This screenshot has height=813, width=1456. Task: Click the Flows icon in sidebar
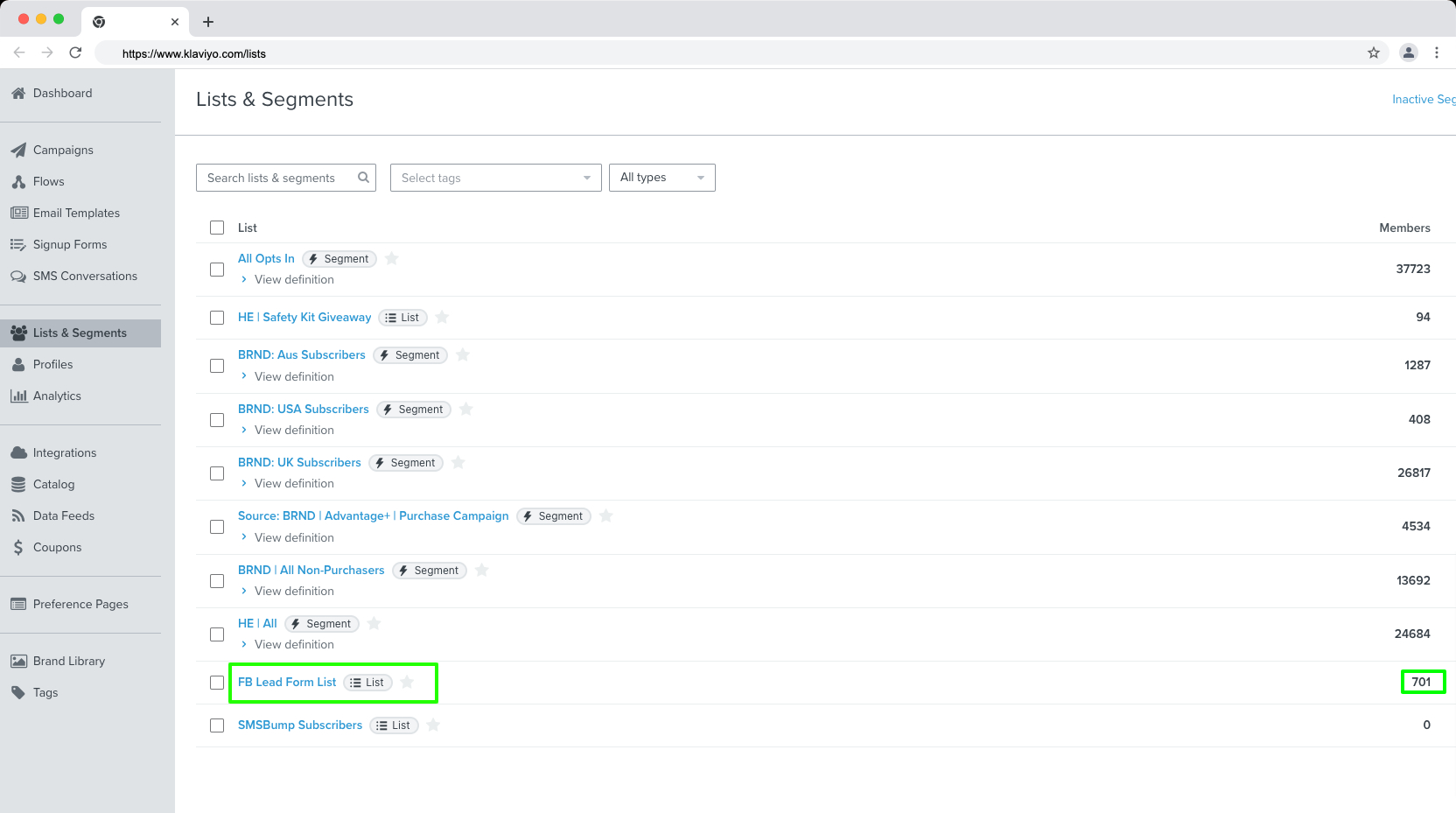[x=18, y=182]
